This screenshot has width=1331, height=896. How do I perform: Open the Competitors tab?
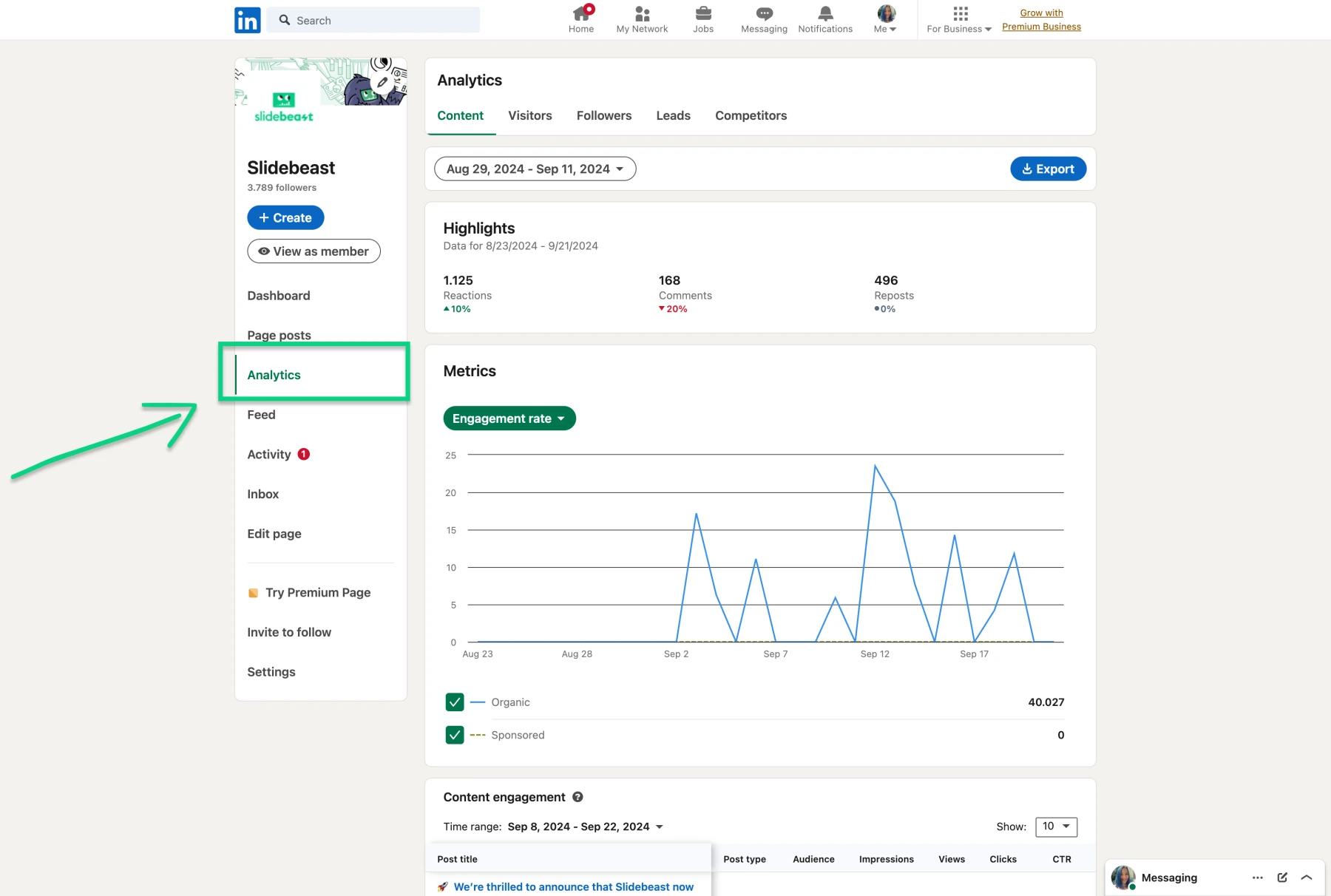pyautogui.click(x=751, y=115)
